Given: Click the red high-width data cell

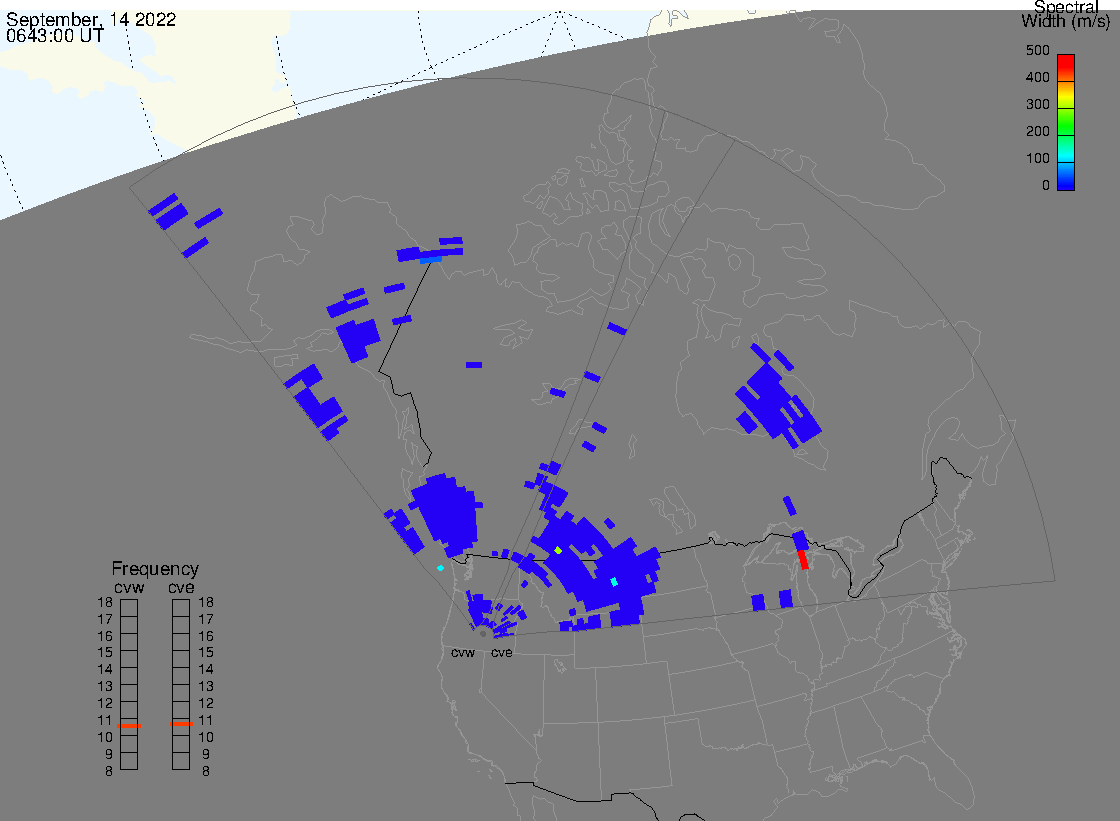Looking at the screenshot, I should pos(803,559).
